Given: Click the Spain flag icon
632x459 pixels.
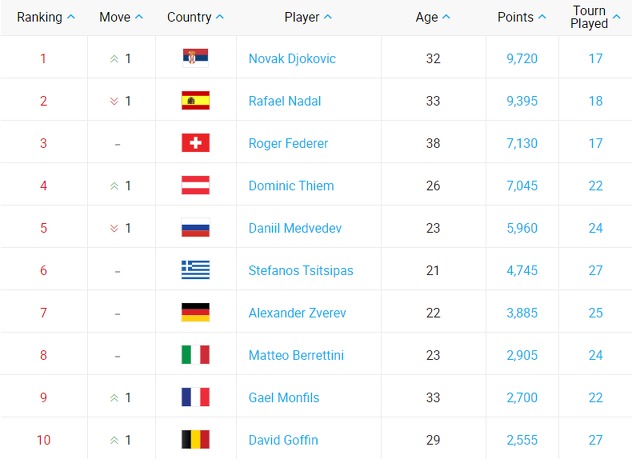Looking at the screenshot, I should (195, 100).
